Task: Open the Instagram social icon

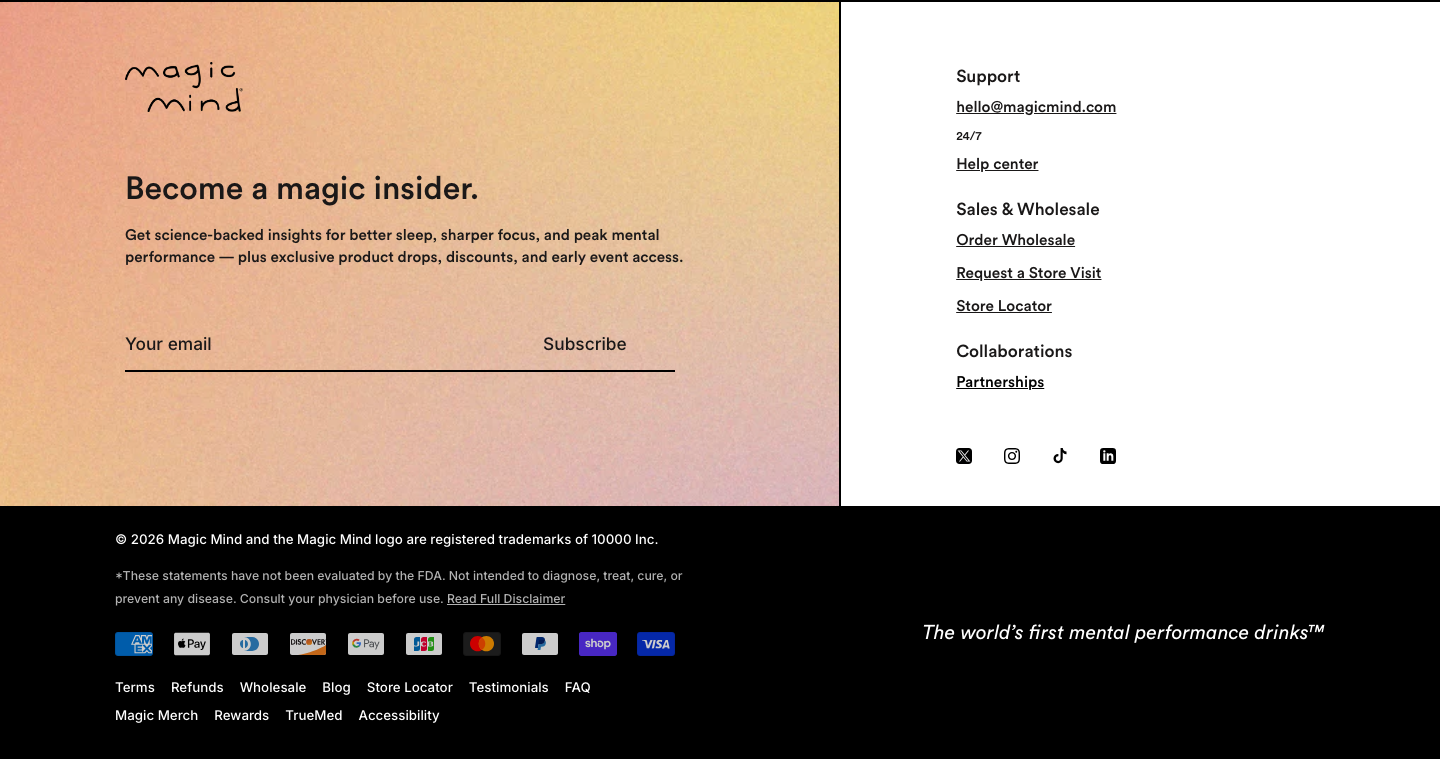Action: [1012, 456]
